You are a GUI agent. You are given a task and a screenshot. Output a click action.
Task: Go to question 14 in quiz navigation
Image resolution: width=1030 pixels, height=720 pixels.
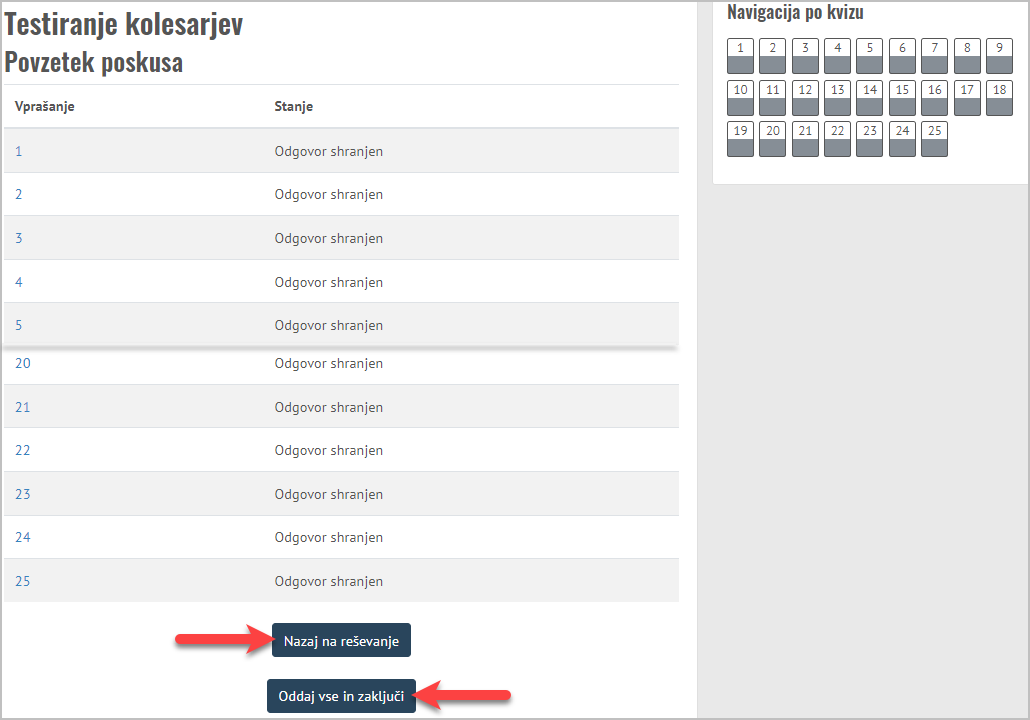[x=869, y=98]
